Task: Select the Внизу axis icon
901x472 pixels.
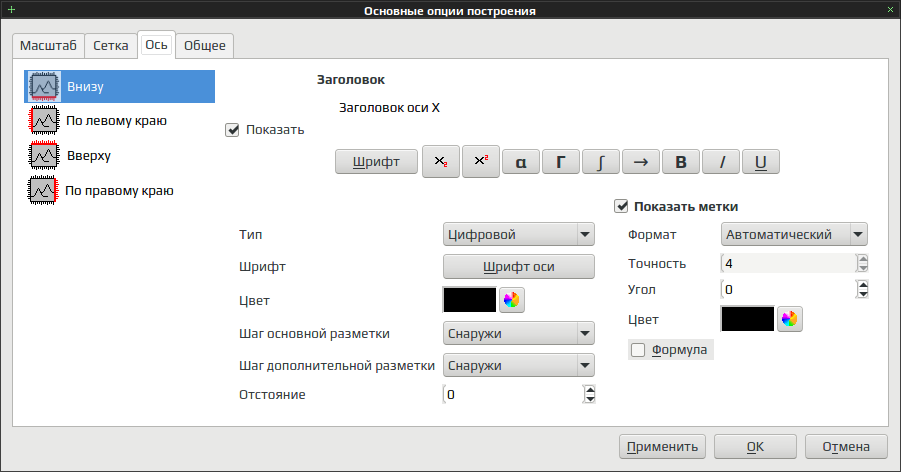Action: (x=44, y=87)
